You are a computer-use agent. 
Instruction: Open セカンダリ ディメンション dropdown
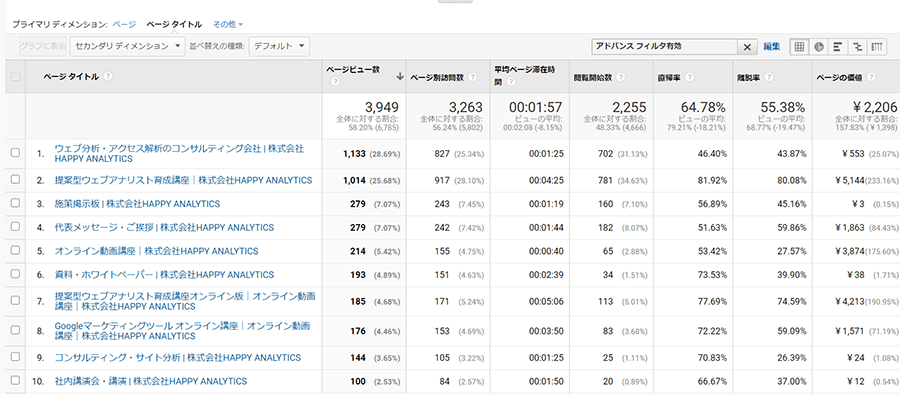click(x=128, y=46)
